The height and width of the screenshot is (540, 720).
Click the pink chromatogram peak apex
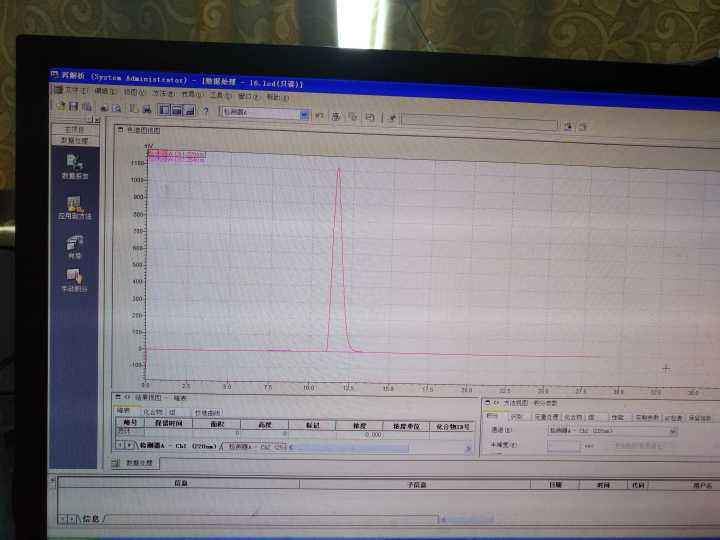tap(339, 170)
